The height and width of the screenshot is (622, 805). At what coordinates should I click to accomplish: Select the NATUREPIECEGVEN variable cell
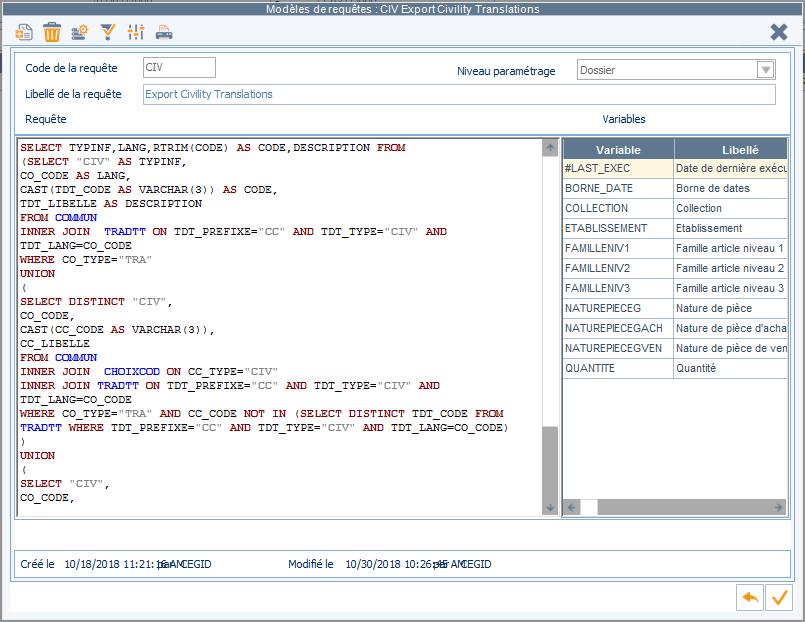[x=618, y=348]
